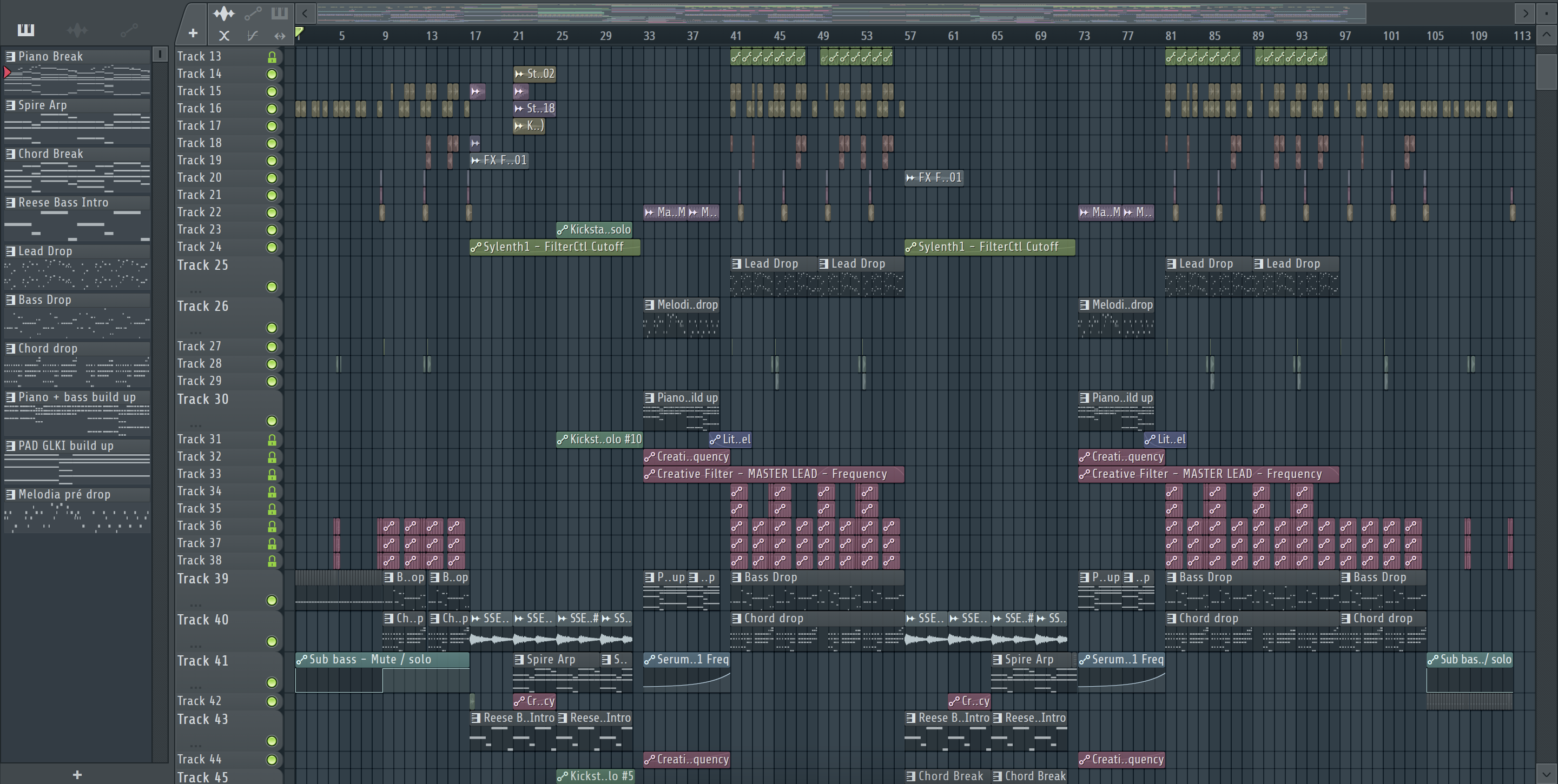The width and height of the screenshot is (1558, 784).
Task: Open clip menu icon of Kickst..lo #5 clip
Action: point(563,776)
